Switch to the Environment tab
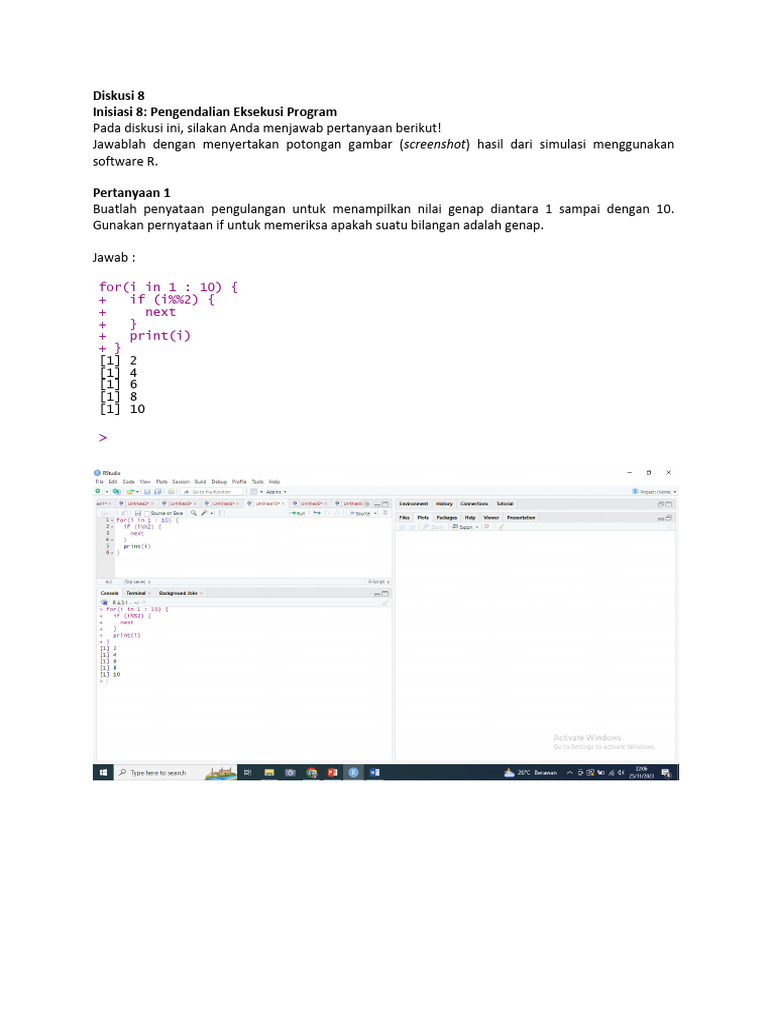Screen dimensions: 768x1024 (x=414, y=504)
